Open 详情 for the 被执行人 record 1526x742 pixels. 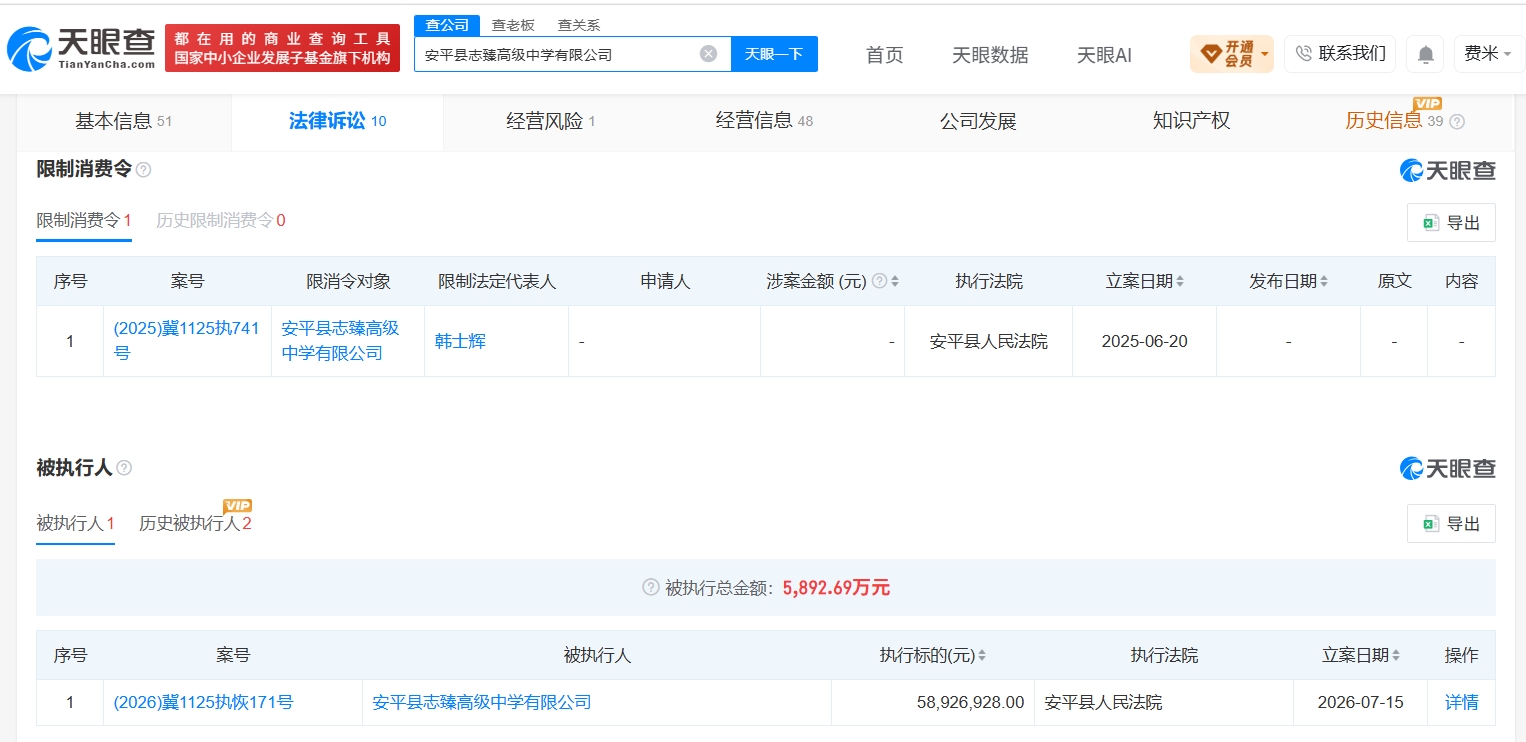click(1461, 702)
